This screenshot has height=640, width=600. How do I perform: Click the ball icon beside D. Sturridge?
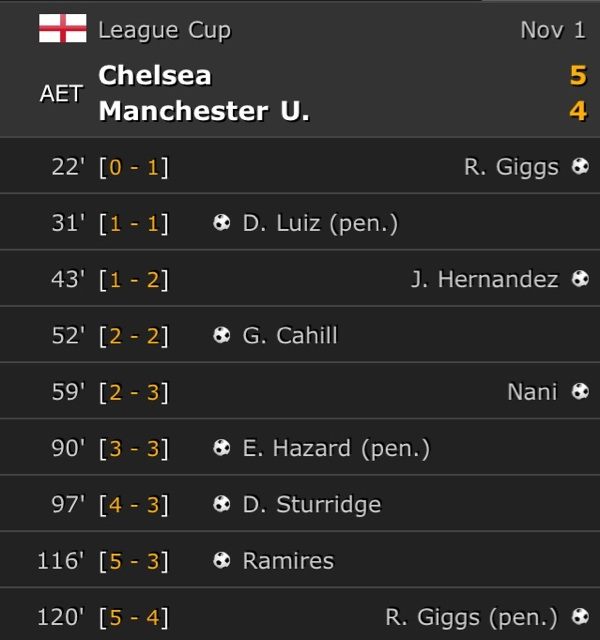(x=222, y=504)
